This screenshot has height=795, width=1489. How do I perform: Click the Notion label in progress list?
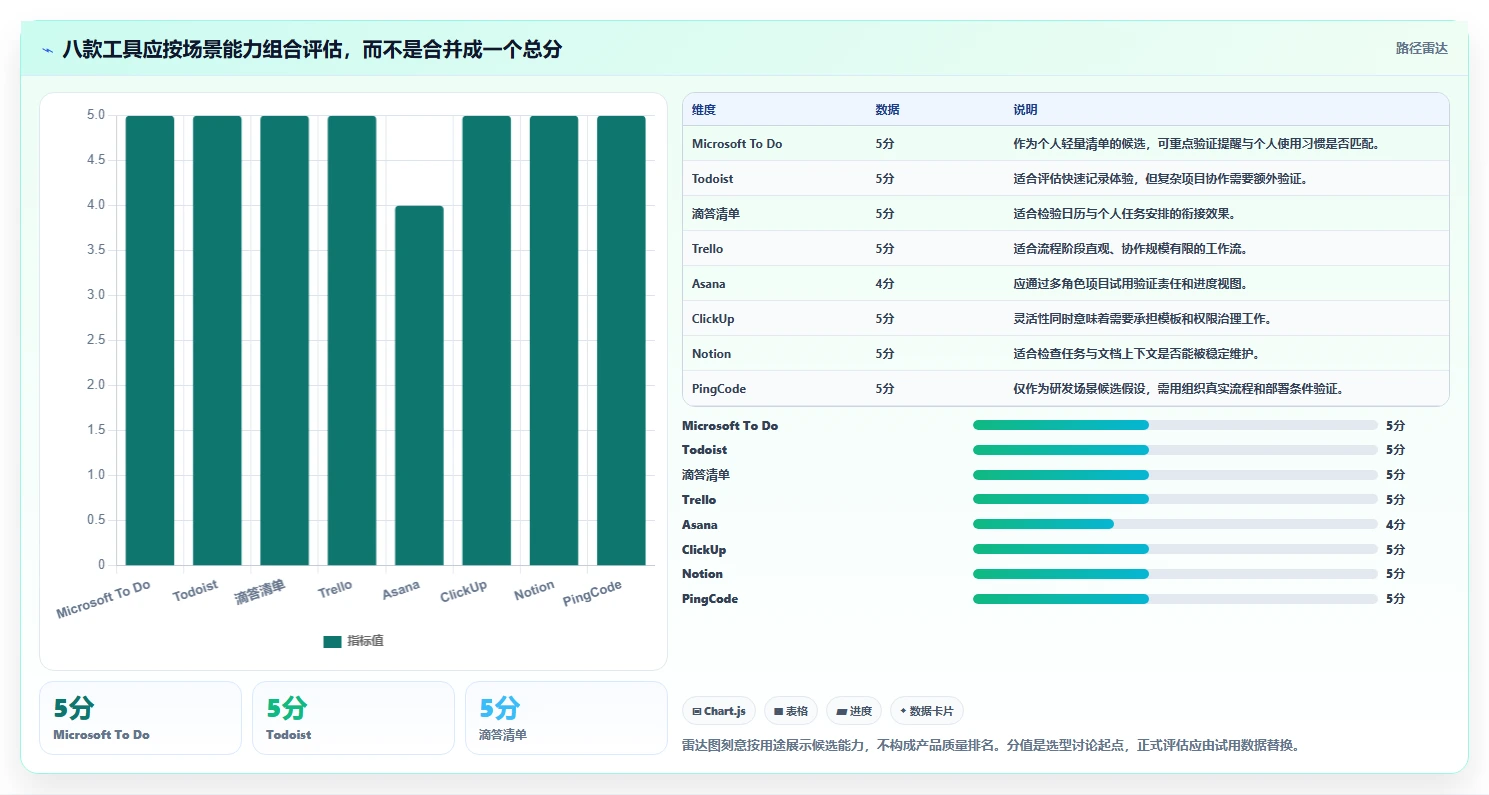point(702,574)
